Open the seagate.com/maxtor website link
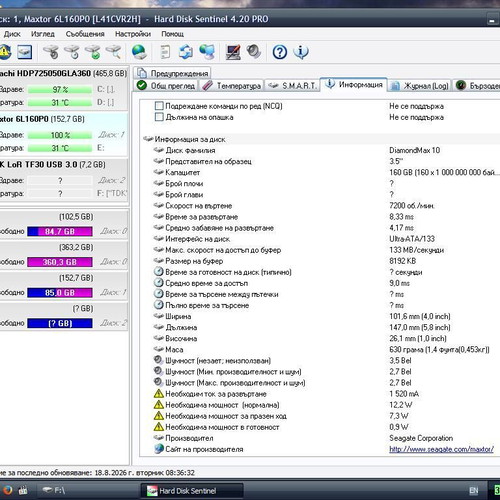The height and width of the screenshot is (500, 500). pos(441,449)
